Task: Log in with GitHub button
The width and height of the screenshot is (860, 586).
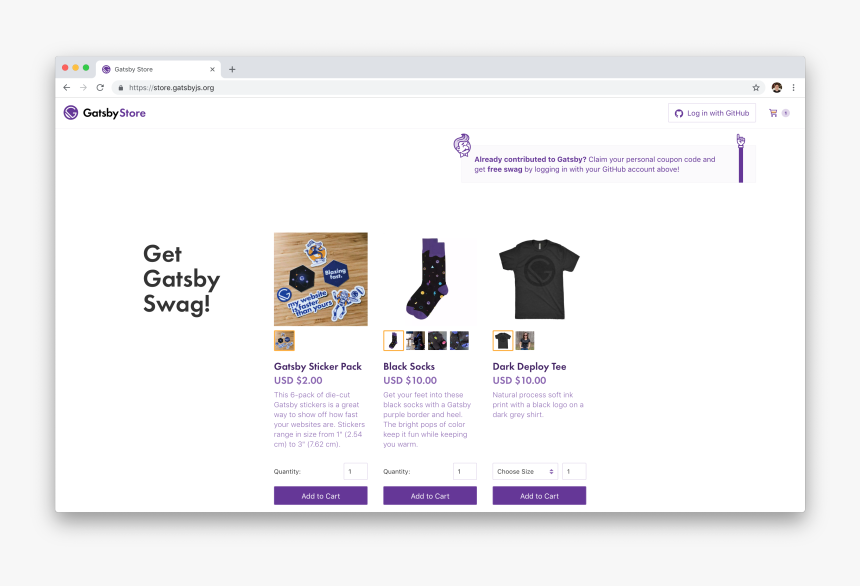Action: click(x=711, y=113)
